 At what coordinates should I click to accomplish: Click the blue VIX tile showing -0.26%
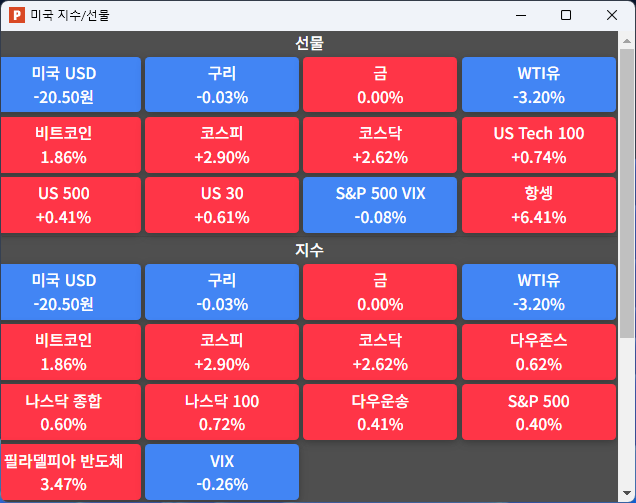click(x=222, y=472)
